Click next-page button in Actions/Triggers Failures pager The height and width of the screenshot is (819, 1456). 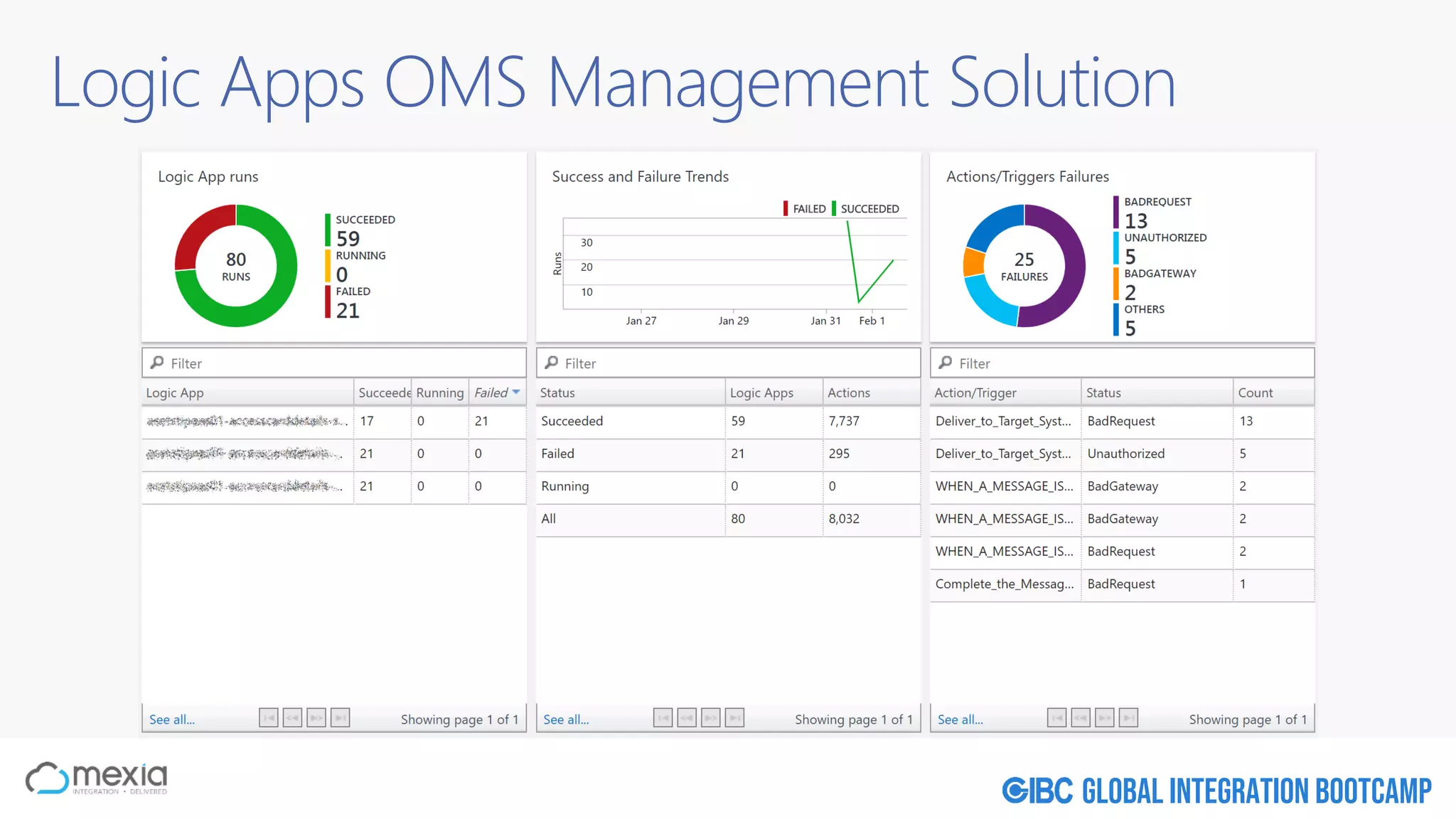1104,718
